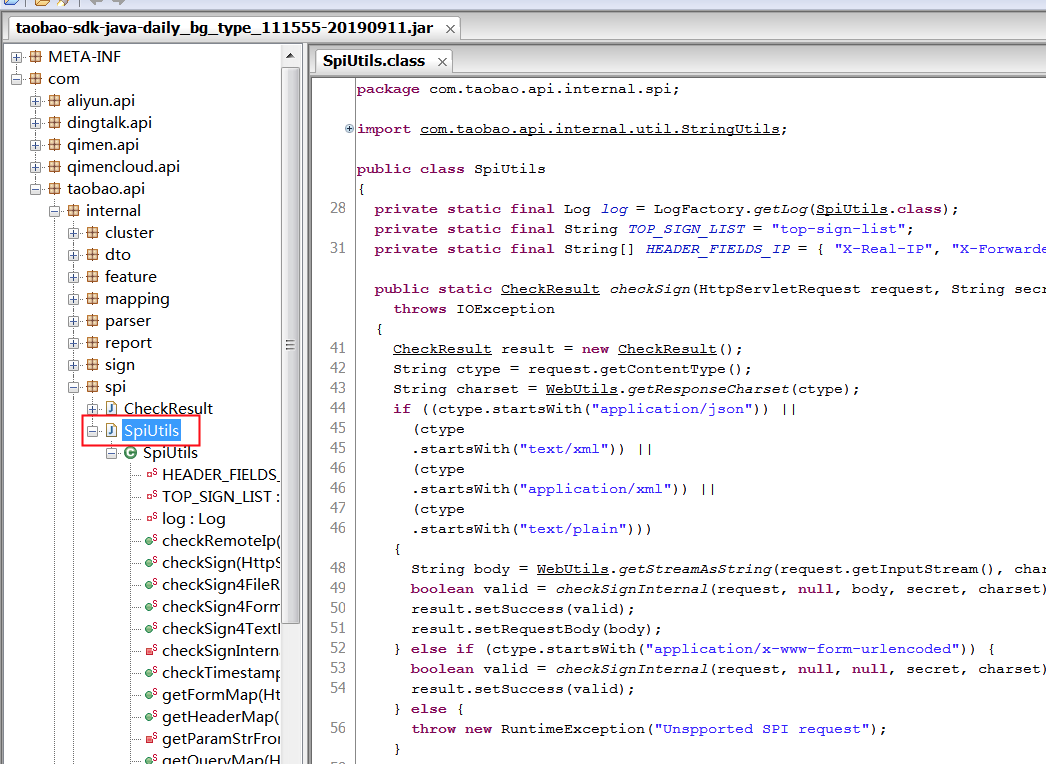1046x764 pixels.
Task: Click the SpiUtils class file icon
Action: [x=111, y=430]
